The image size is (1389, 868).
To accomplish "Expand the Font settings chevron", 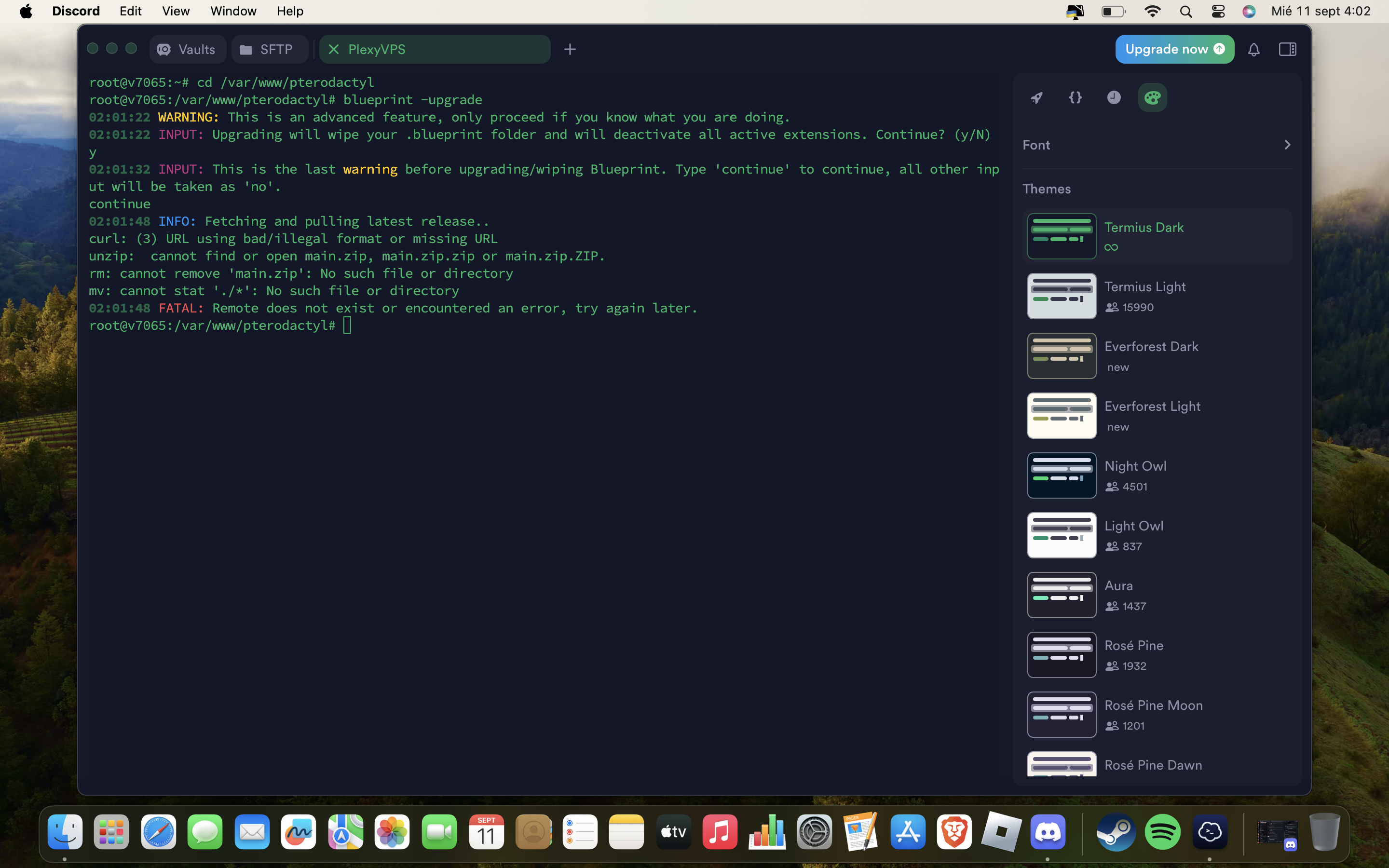I will coord(1287,145).
